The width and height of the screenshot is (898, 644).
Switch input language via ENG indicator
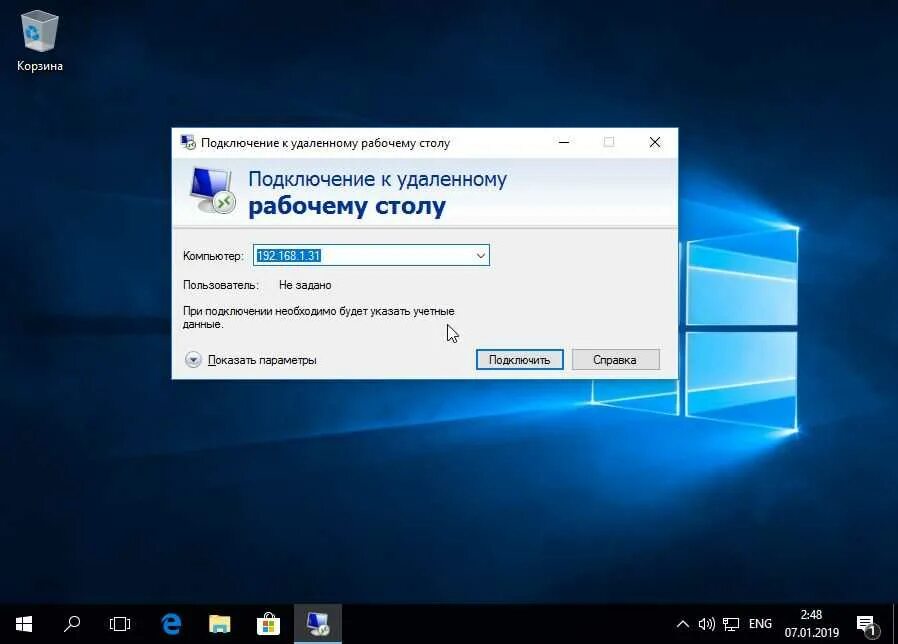(761, 624)
